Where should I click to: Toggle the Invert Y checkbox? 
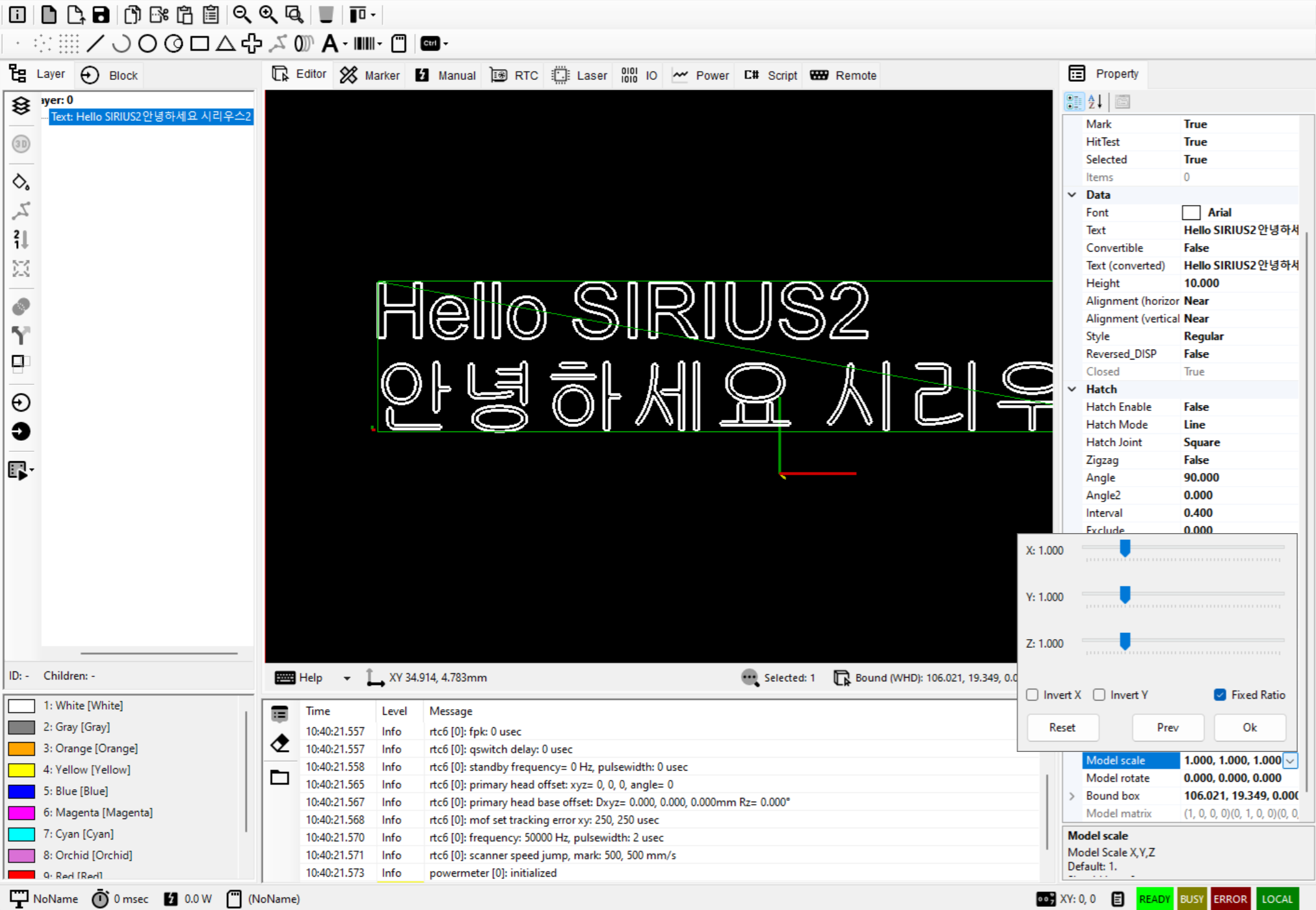coord(1099,695)
